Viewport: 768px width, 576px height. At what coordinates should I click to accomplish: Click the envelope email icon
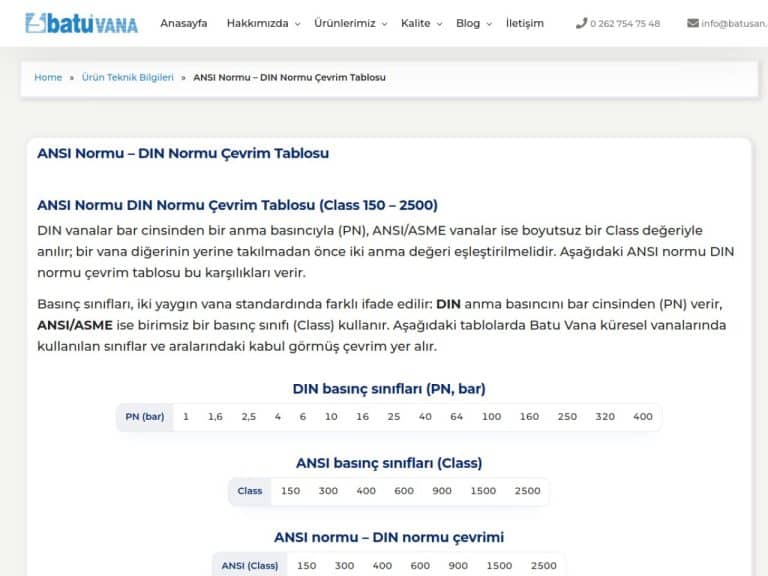pyautogui.click(x=693, y=23)
